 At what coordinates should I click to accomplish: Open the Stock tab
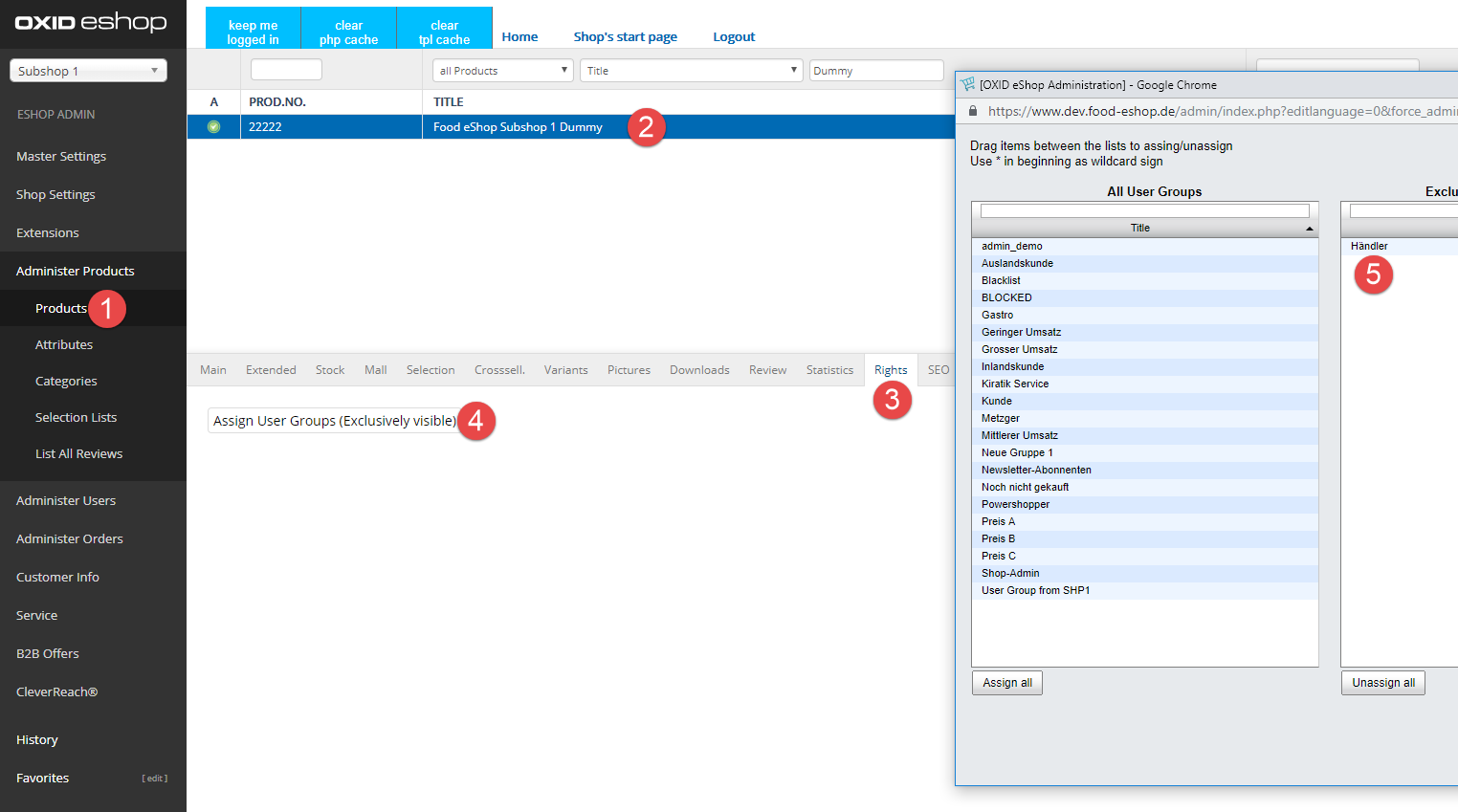point(329,370)
